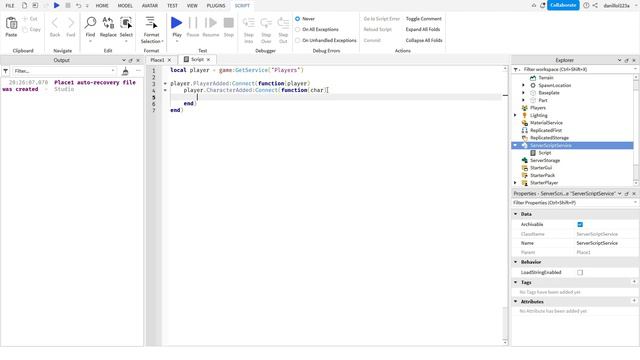The image size is (640, 360).
Task: Expand the Part tree node
Action: 524,100
